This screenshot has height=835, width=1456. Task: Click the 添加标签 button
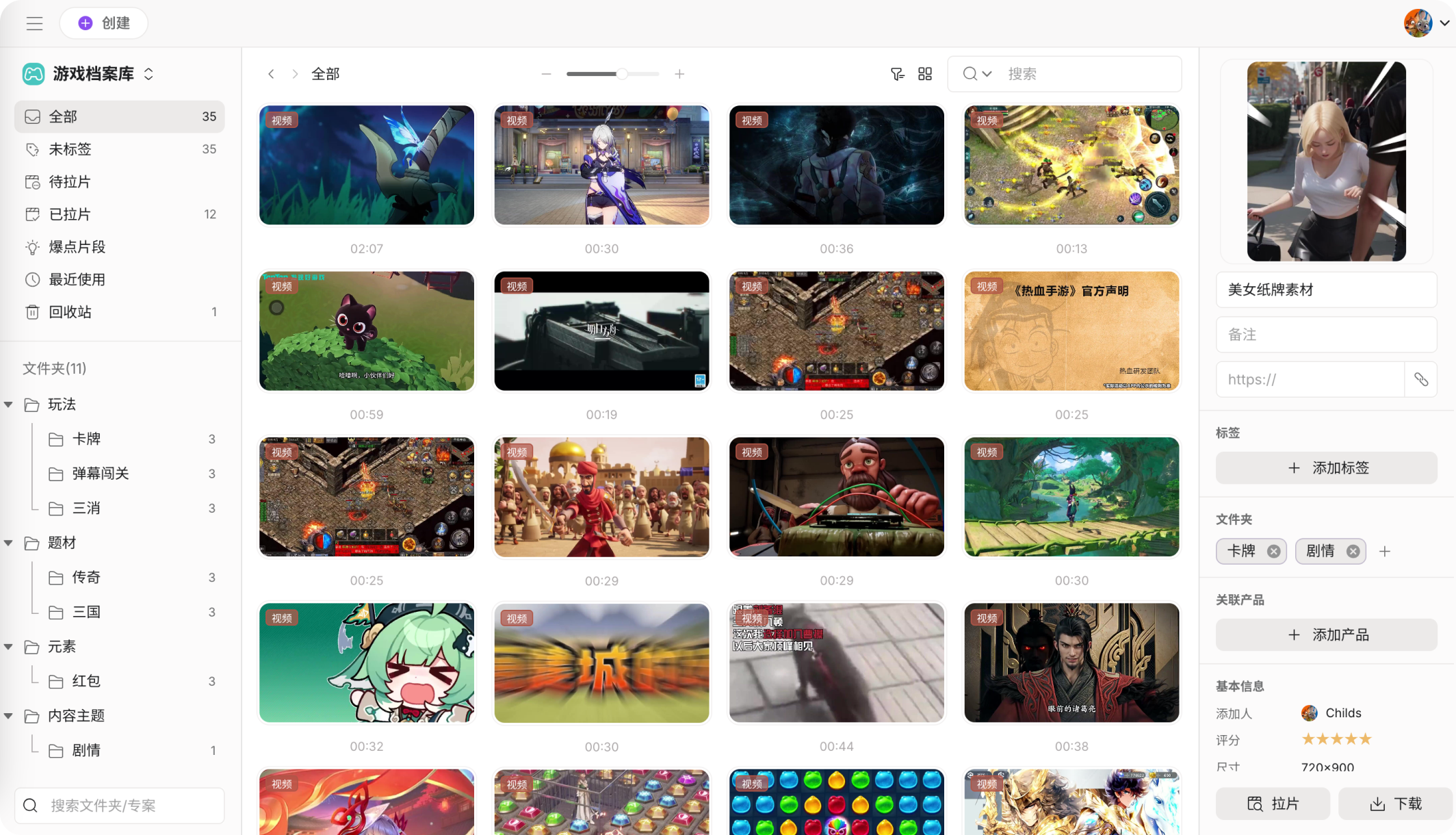(1326, 468)
